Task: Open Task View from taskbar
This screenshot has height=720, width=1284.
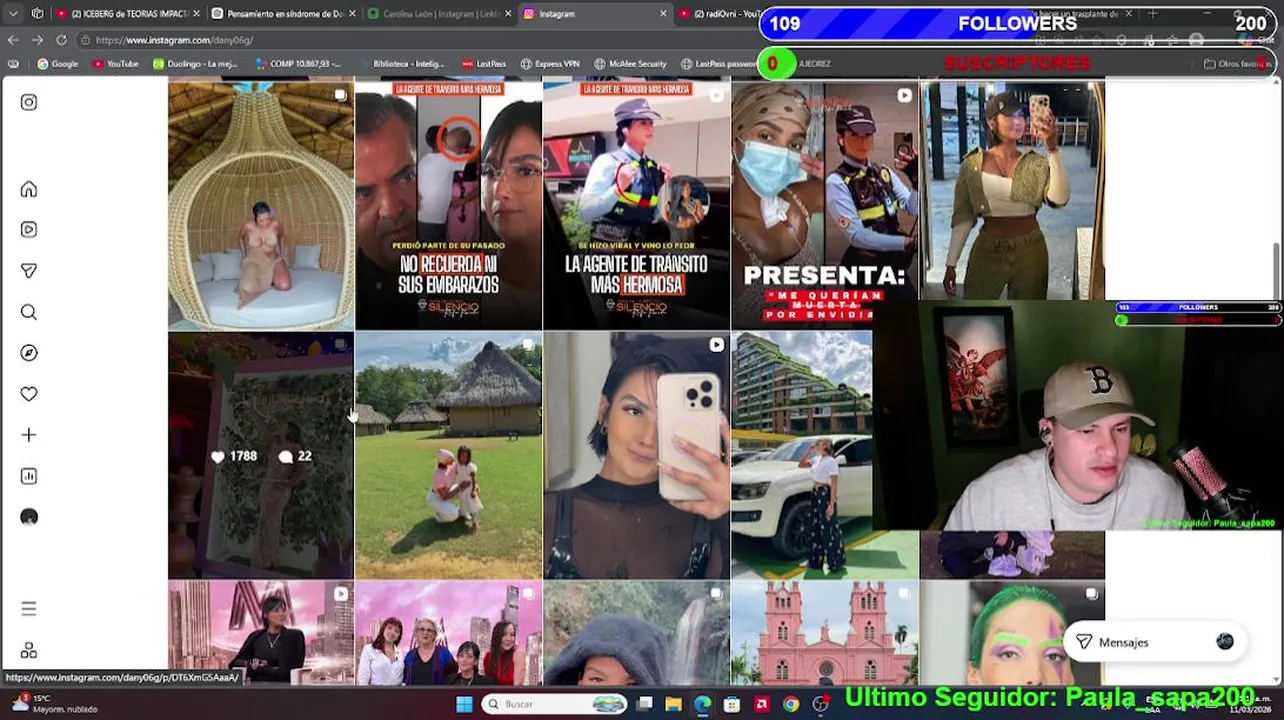Action: [645, 704]
